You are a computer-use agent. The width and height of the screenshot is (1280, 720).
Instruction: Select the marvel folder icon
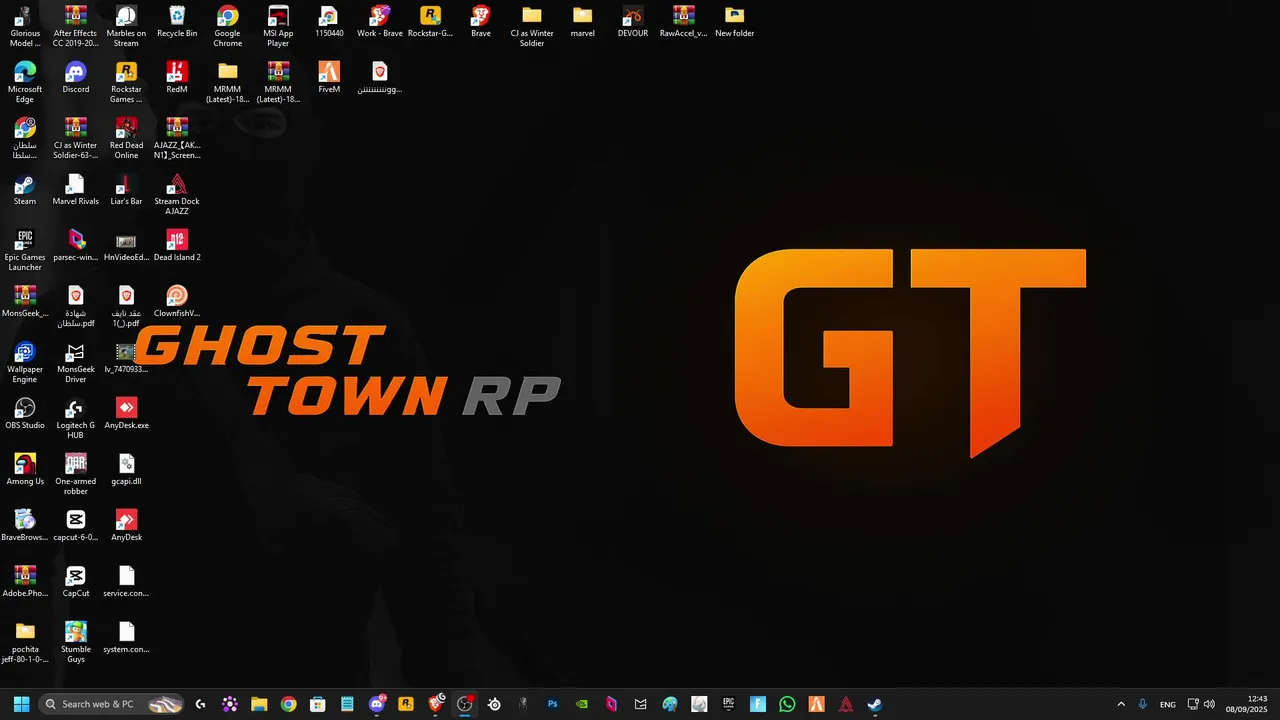pos(582,22)
